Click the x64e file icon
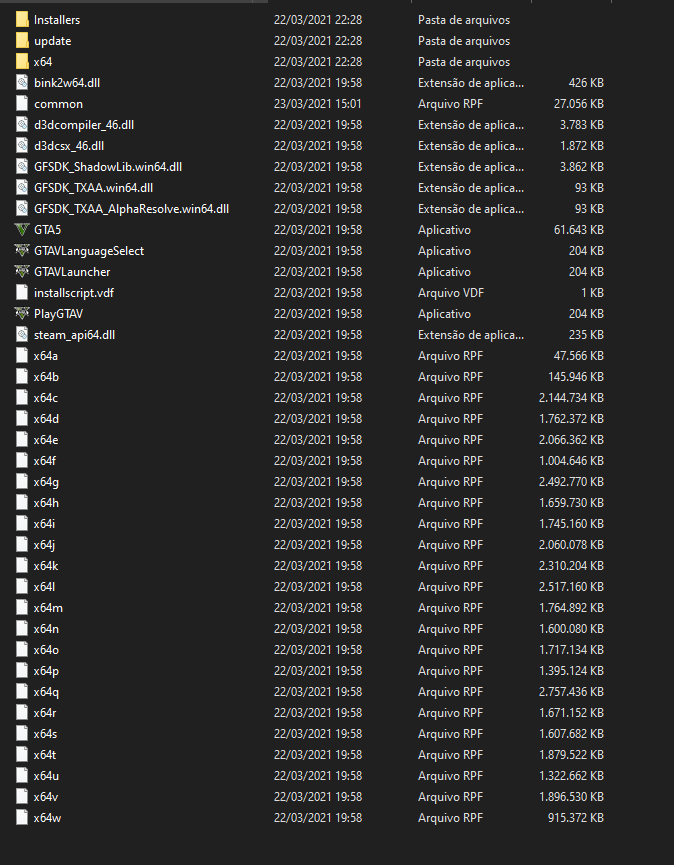The image size is (674, 865). click(22, 440)
